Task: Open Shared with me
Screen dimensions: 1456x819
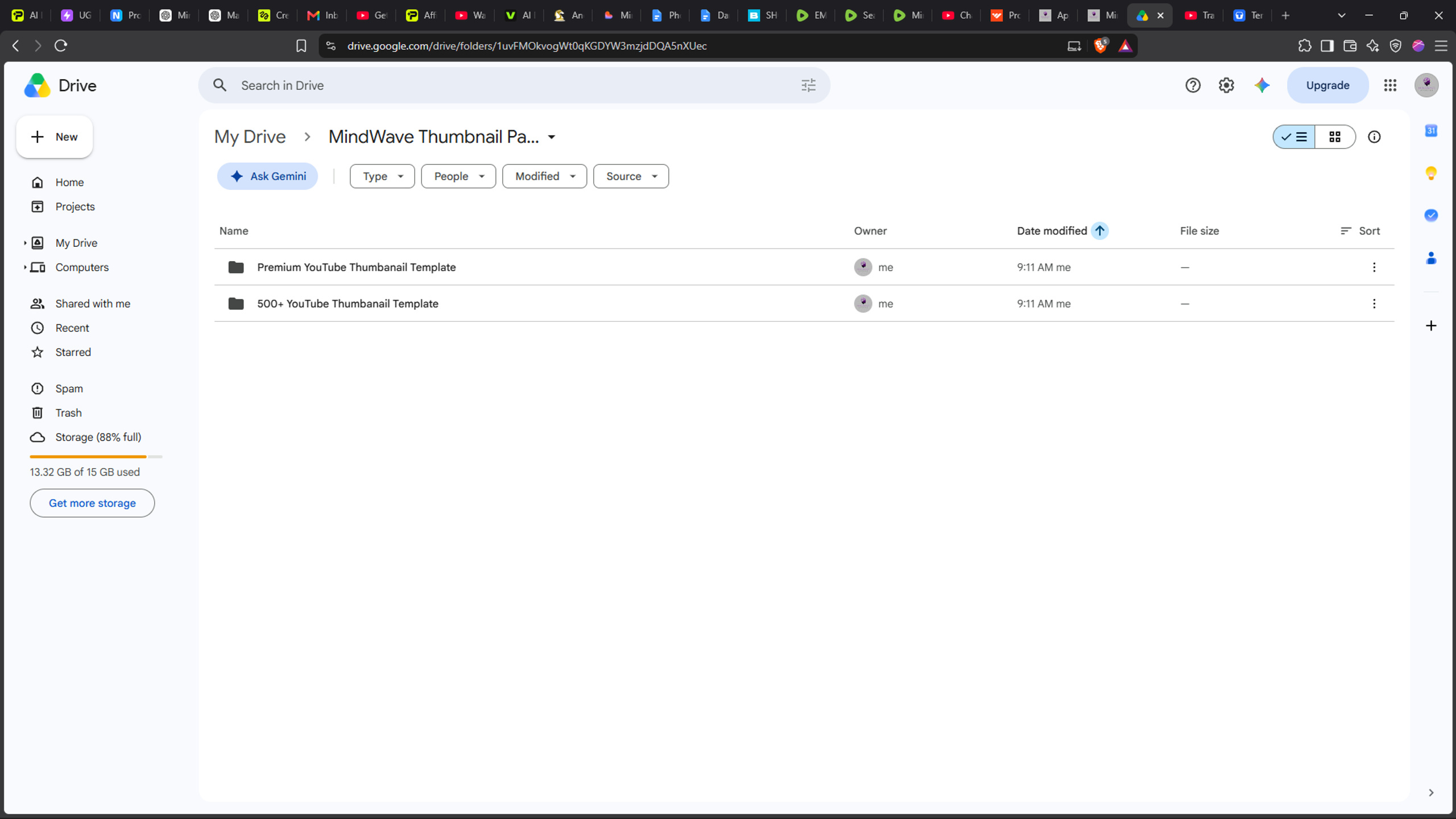Action: point(93,304)
